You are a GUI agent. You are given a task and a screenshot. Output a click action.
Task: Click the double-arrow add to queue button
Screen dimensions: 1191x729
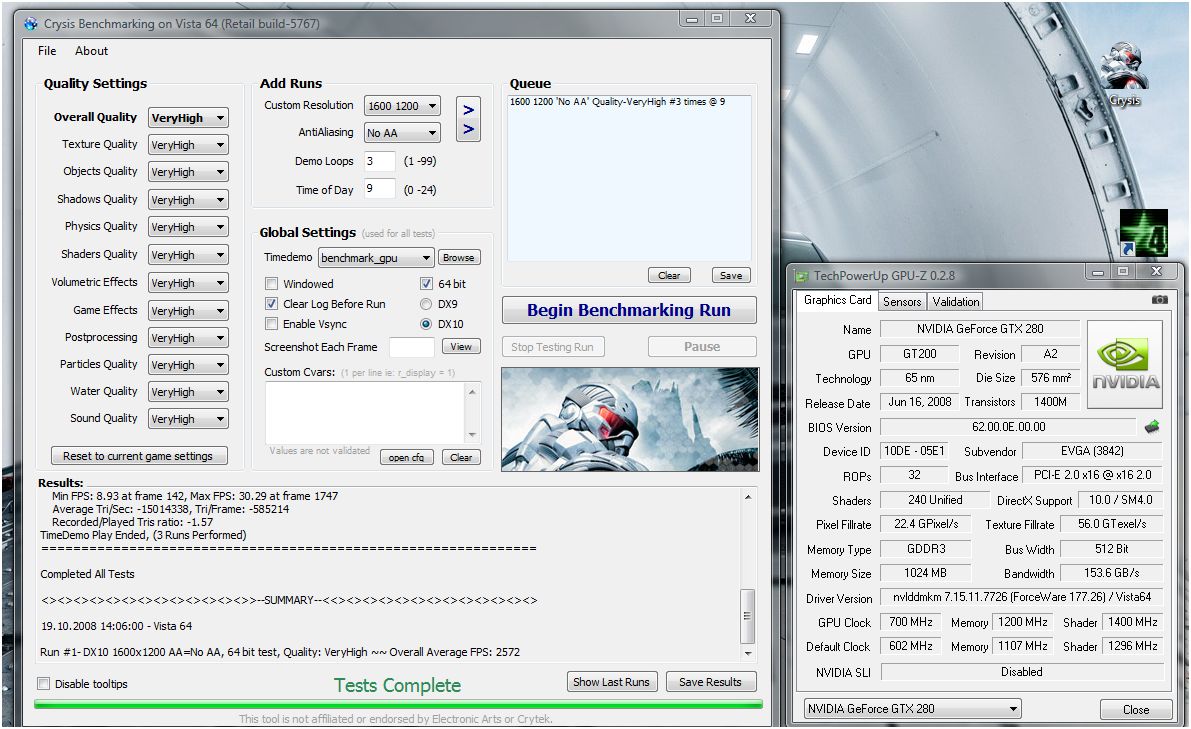468,119
